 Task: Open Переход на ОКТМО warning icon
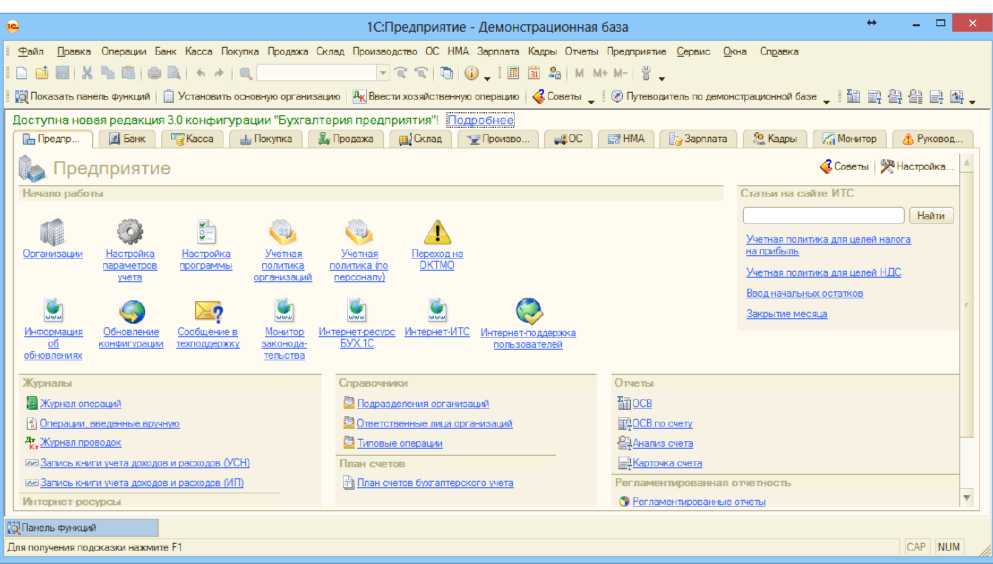437,232
